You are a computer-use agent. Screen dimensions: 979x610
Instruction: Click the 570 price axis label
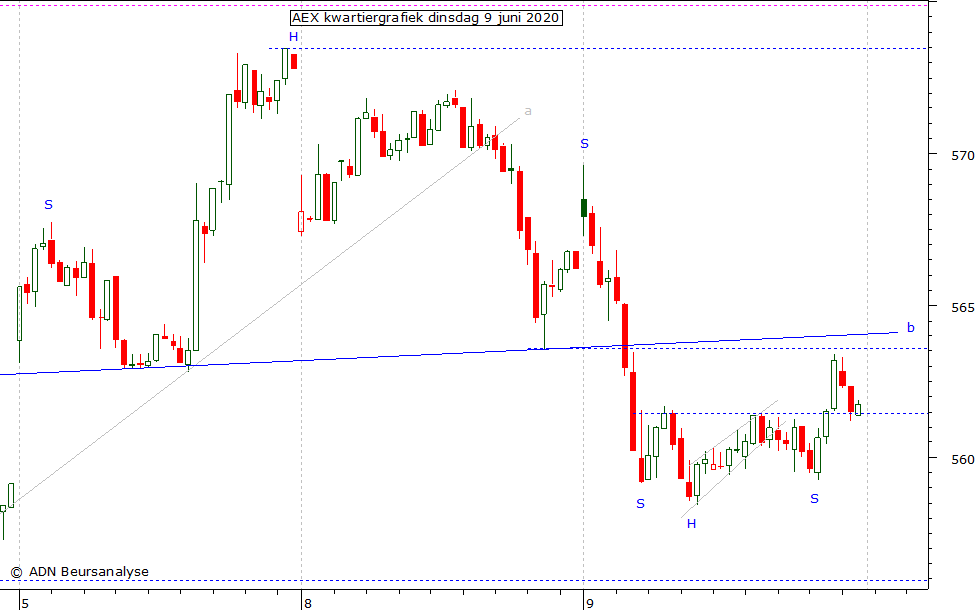point(962,156)
